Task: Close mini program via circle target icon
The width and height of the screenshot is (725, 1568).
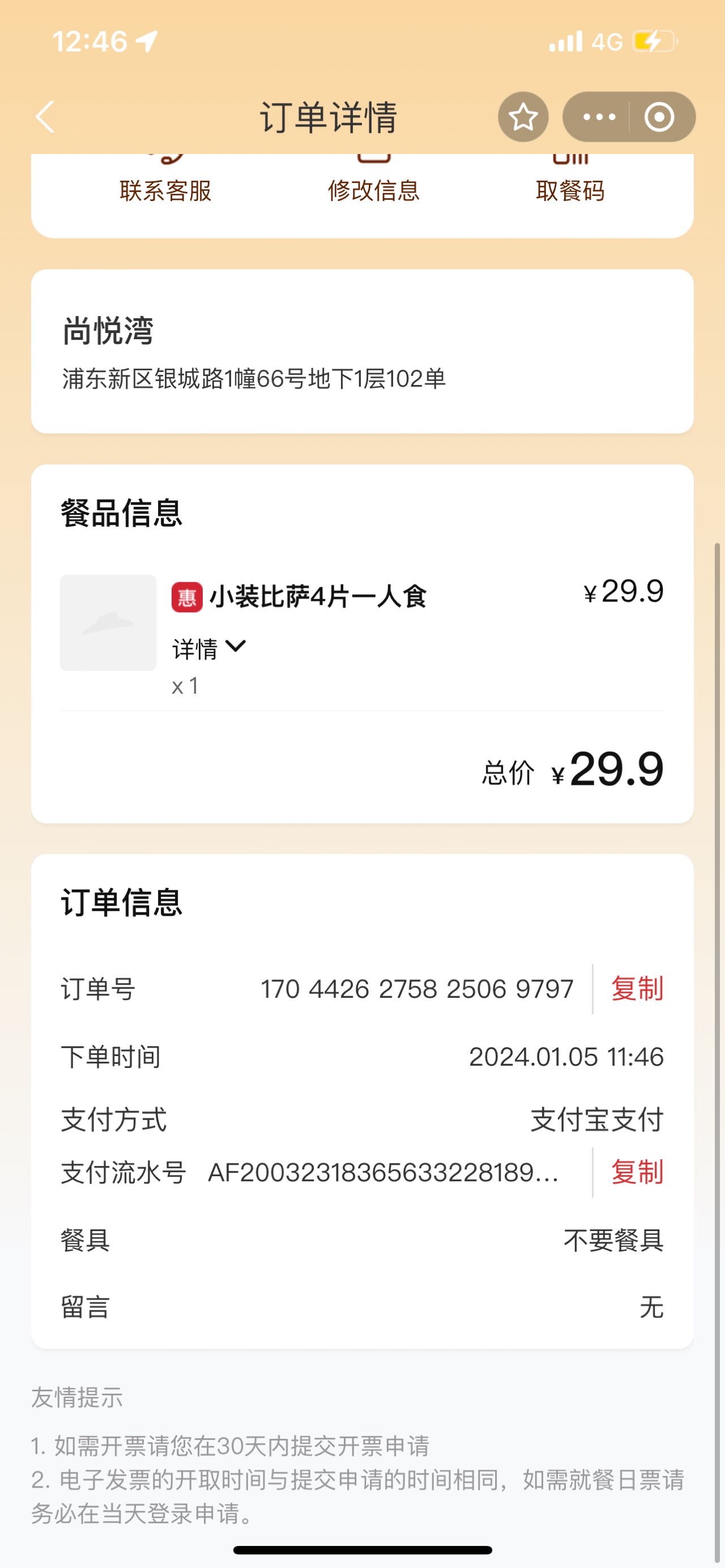Action: (x=659, y=117)
